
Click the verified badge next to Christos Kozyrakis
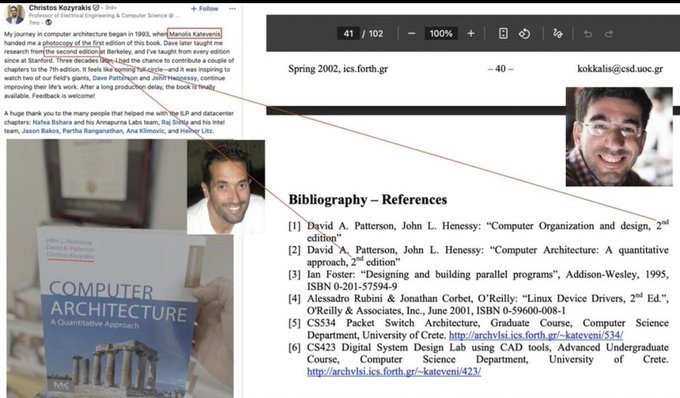[x=96, y=8]
